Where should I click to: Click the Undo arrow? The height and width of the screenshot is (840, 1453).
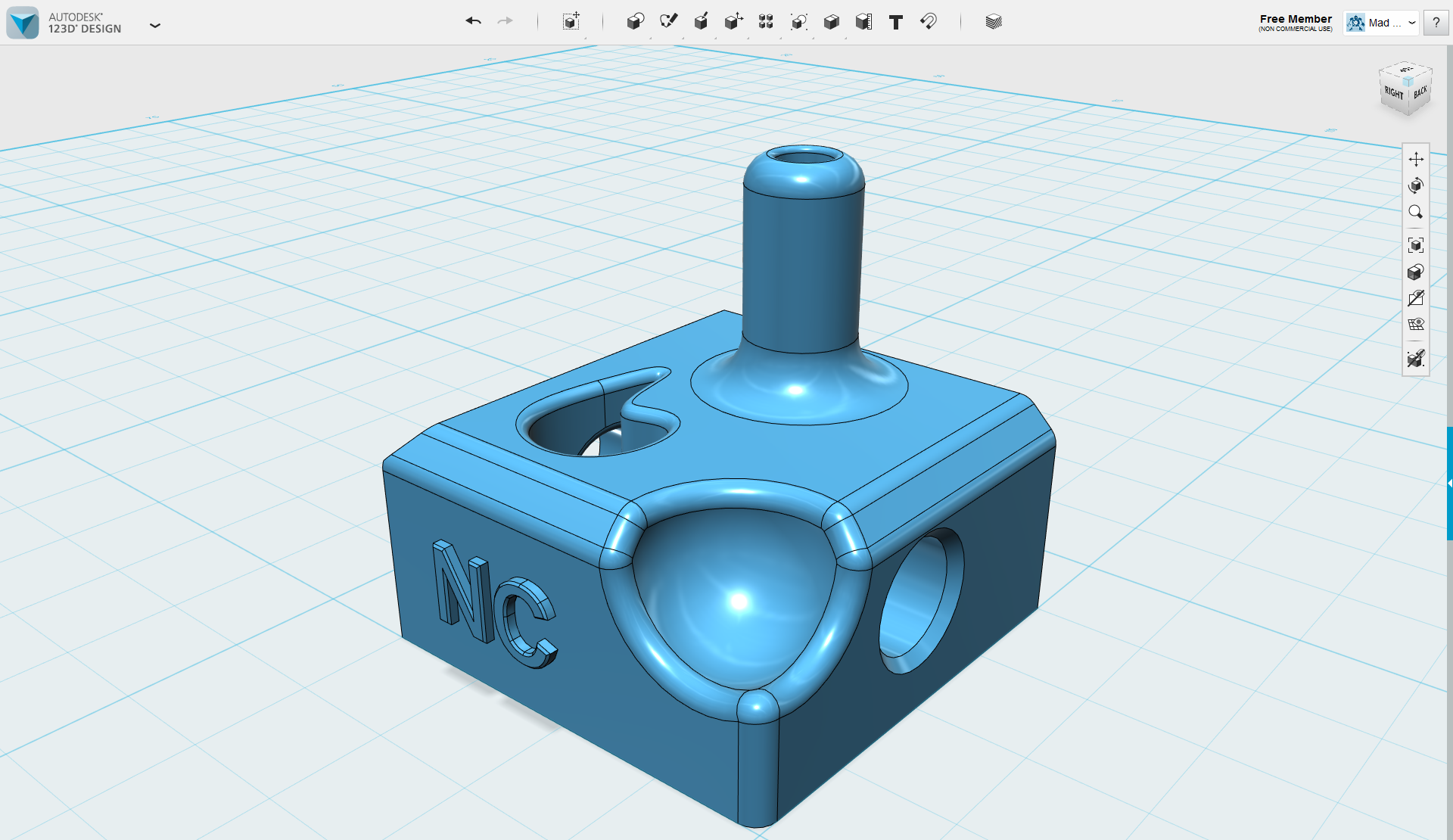click(474, 21)
